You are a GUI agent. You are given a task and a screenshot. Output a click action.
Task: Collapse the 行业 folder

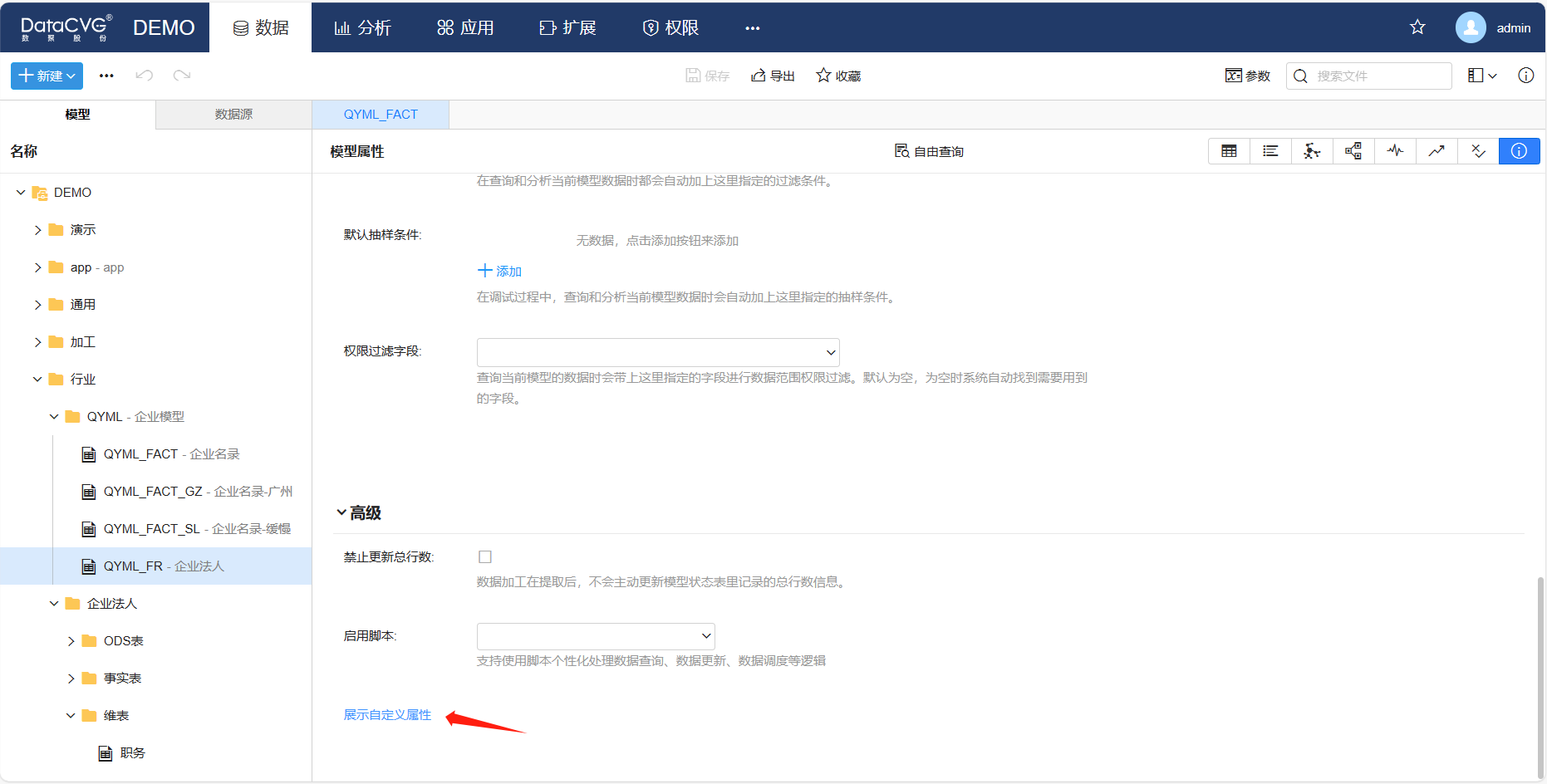(37, 380)
